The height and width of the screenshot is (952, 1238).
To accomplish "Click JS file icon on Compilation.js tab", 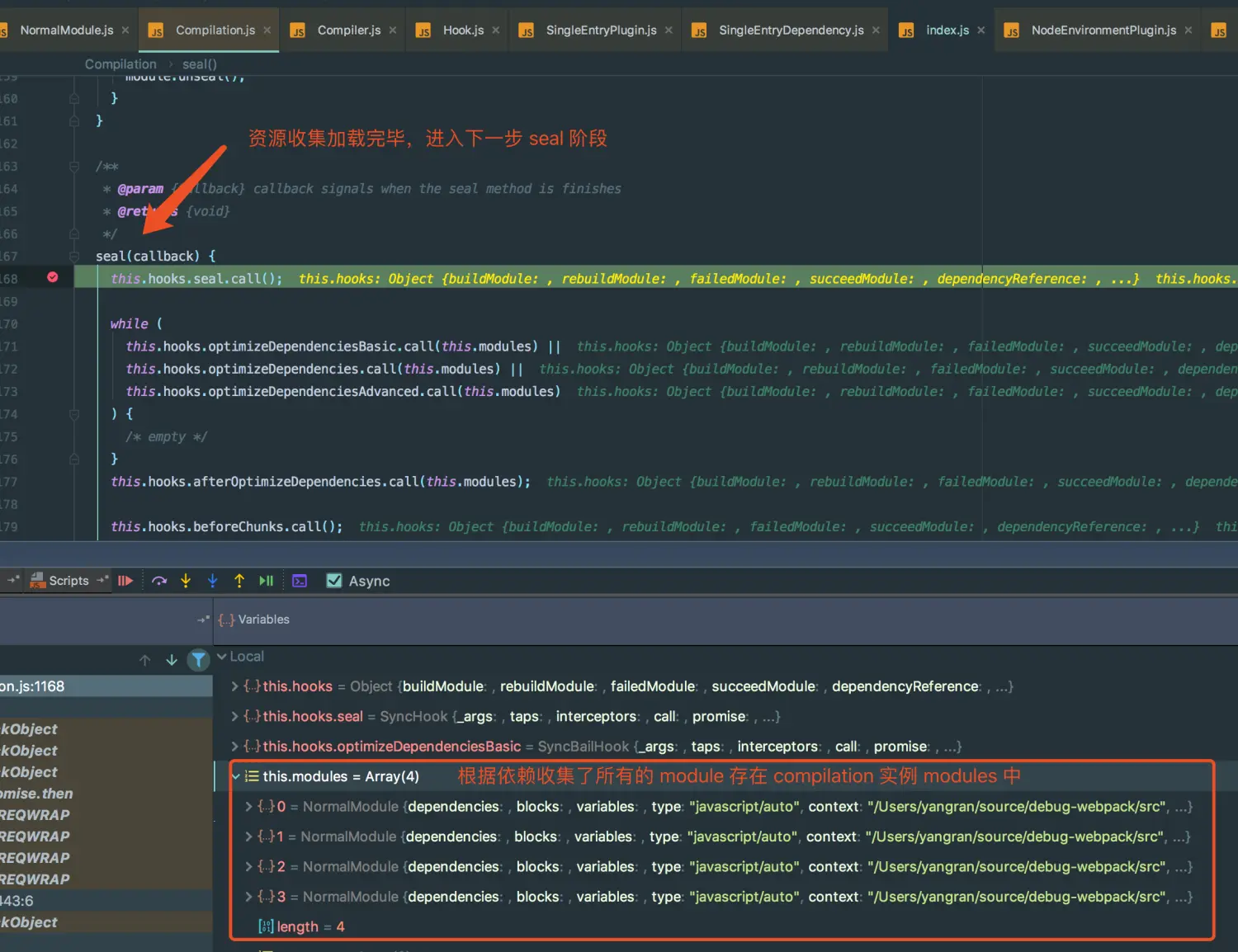I will (156, 31).
